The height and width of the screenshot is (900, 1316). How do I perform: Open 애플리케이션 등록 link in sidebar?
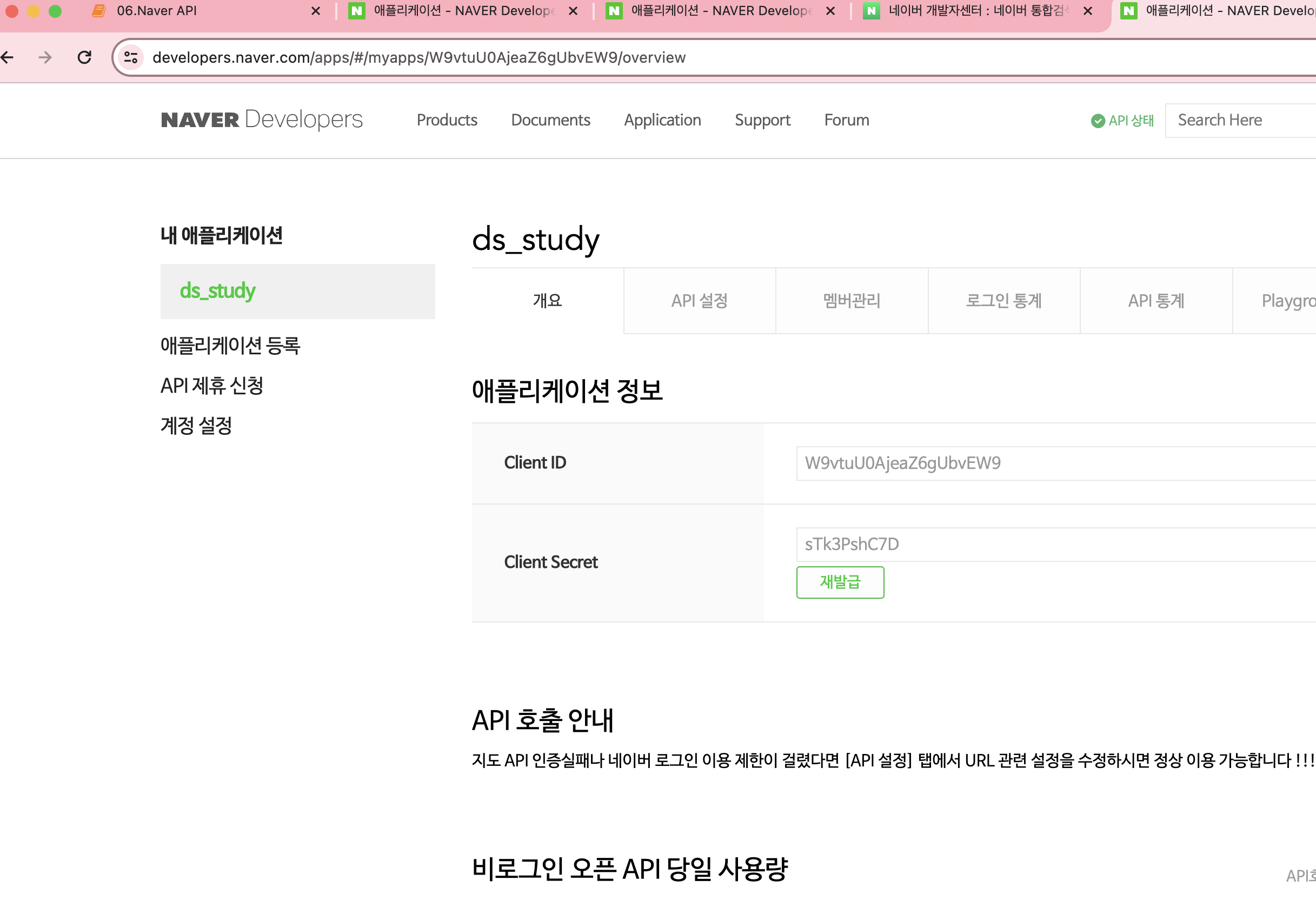(230, 346)
